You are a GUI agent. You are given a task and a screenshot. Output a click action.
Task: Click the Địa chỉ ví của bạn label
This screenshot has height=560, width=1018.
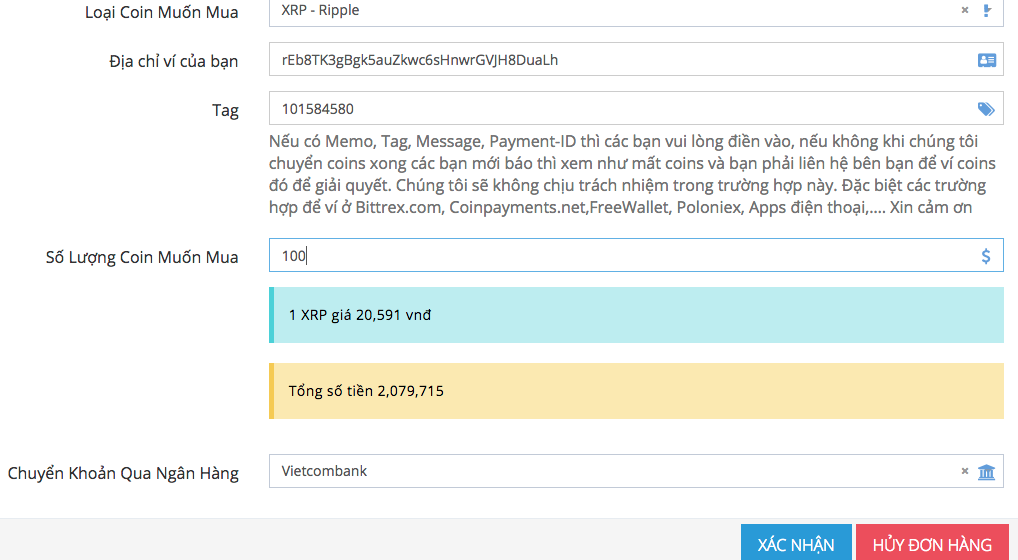click(173, 62)
